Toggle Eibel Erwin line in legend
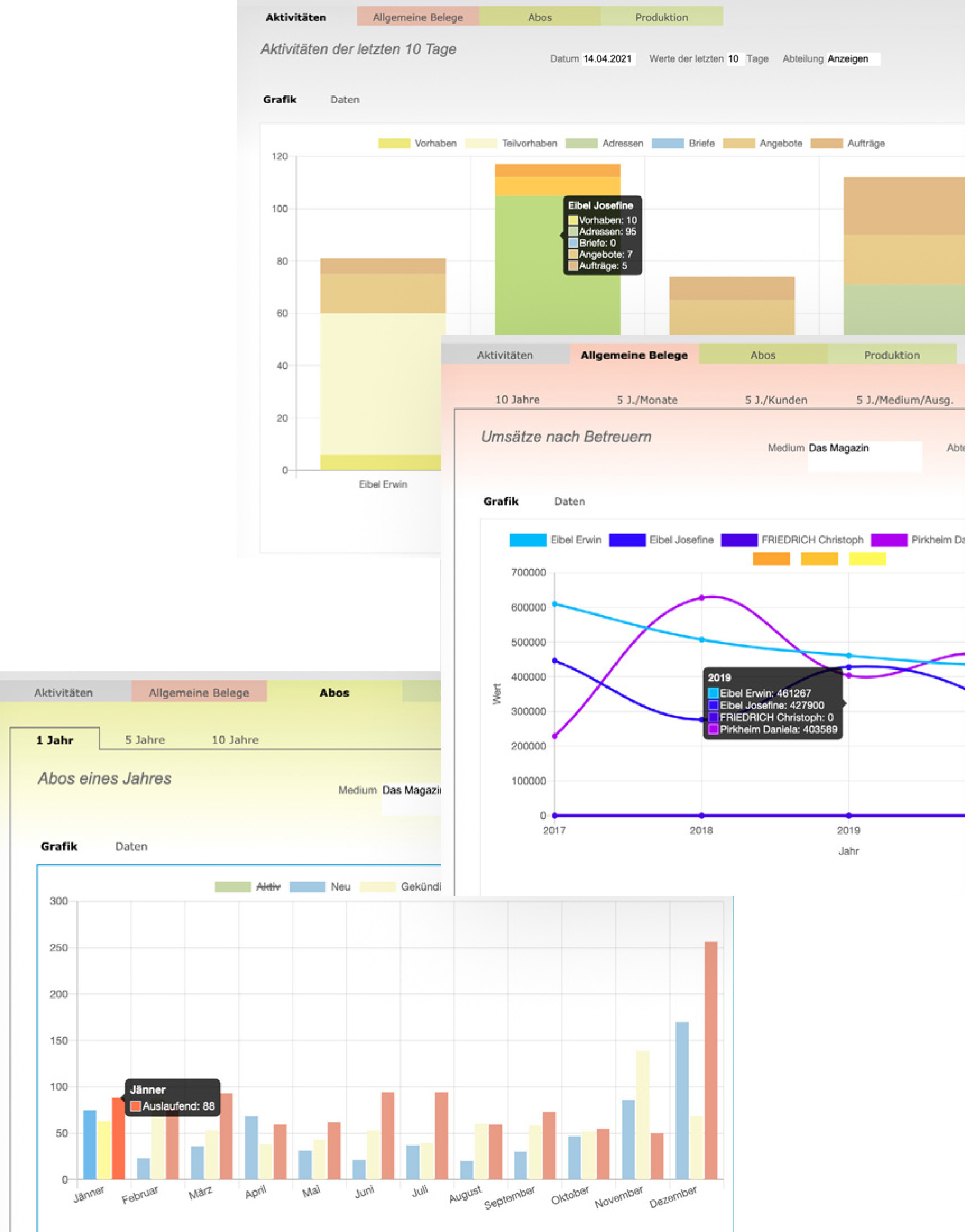Viewport: 965px width, 1232px height. click(555, 540)
